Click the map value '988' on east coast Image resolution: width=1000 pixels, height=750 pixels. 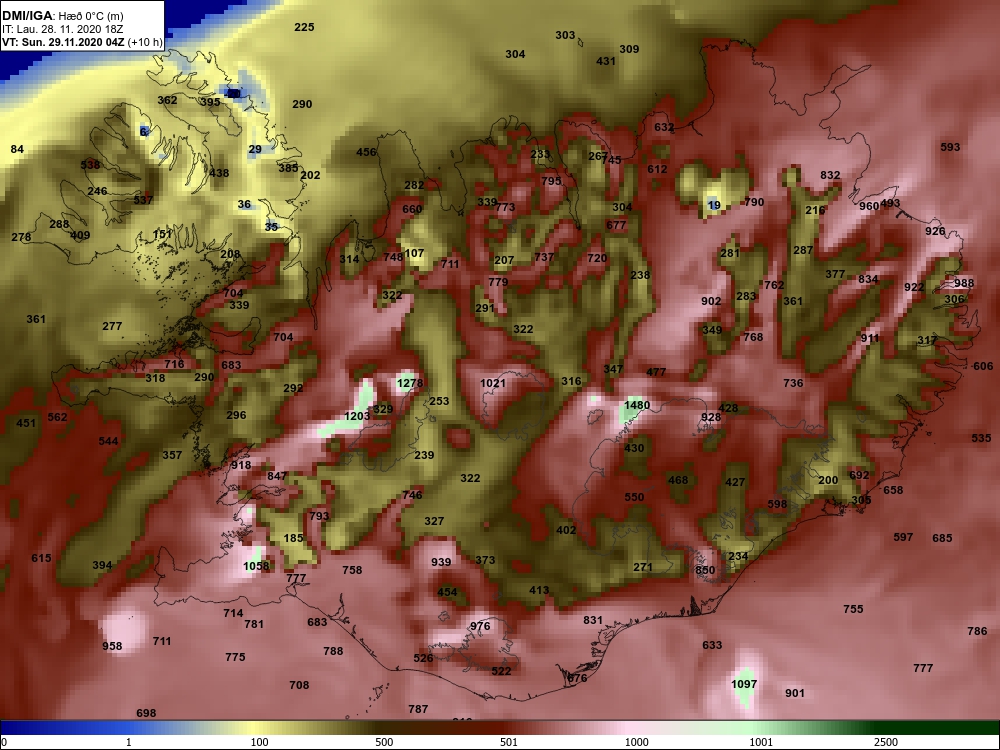pos(964,284)
